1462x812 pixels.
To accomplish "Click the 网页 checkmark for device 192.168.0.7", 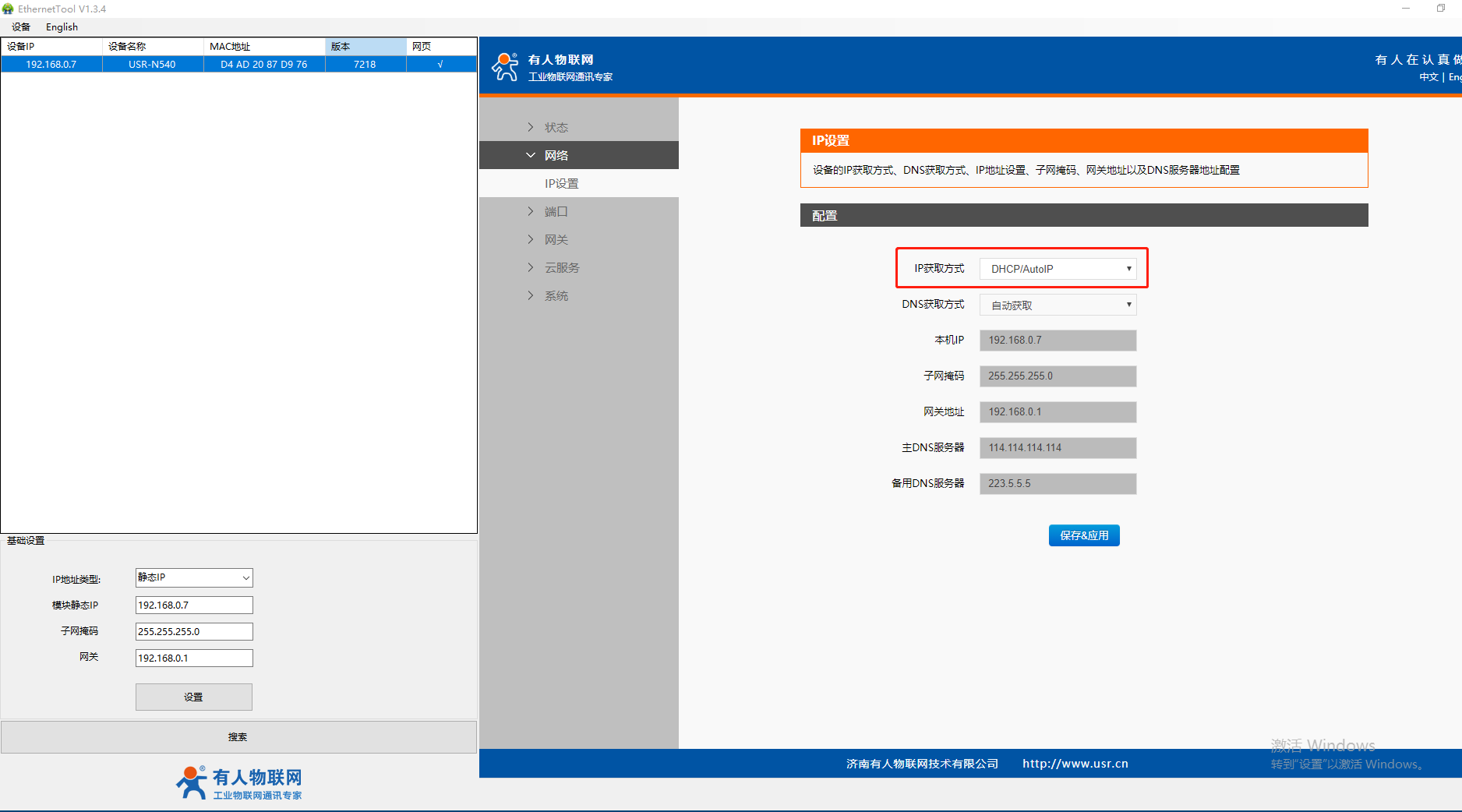I will point(440,64).
